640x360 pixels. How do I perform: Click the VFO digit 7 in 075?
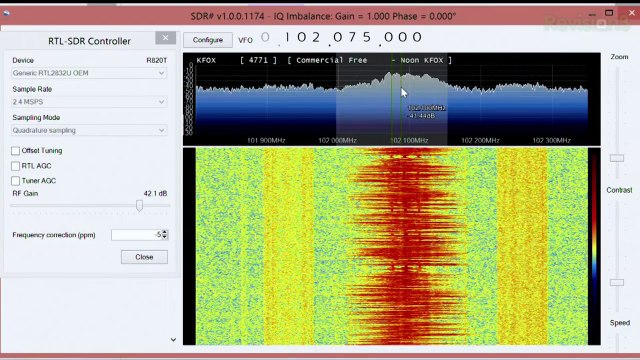(352, 38)
